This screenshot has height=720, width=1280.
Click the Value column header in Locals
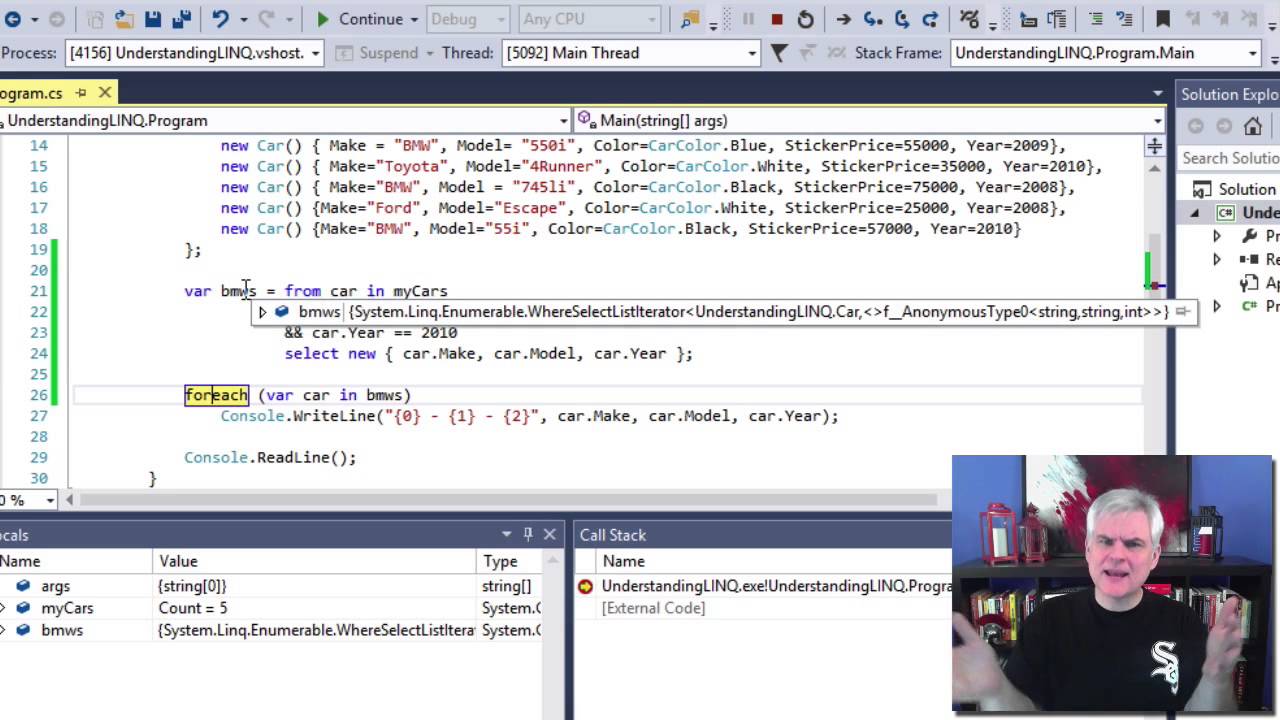(315, 561)
